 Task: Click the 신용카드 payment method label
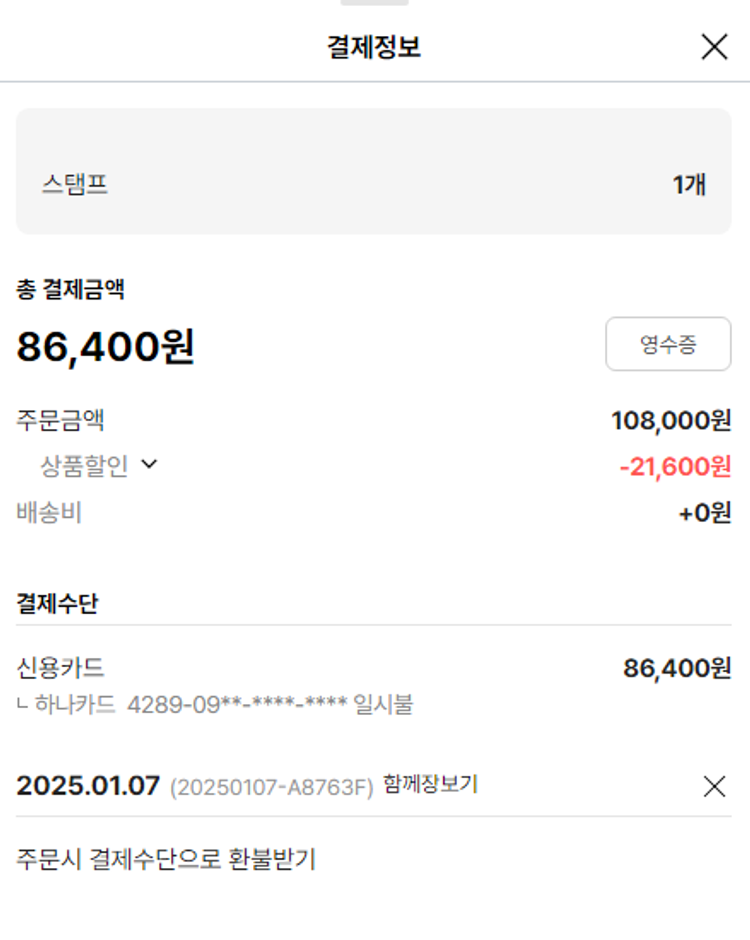pyautogui.click(x=61, y=667)
